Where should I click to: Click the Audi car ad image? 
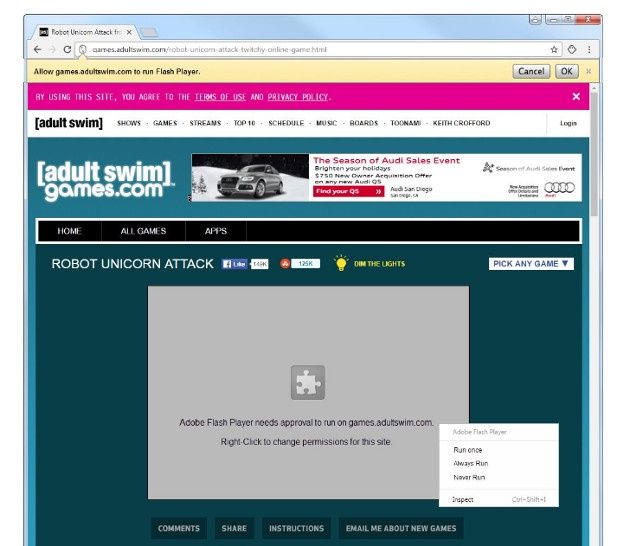coord(250,178)
